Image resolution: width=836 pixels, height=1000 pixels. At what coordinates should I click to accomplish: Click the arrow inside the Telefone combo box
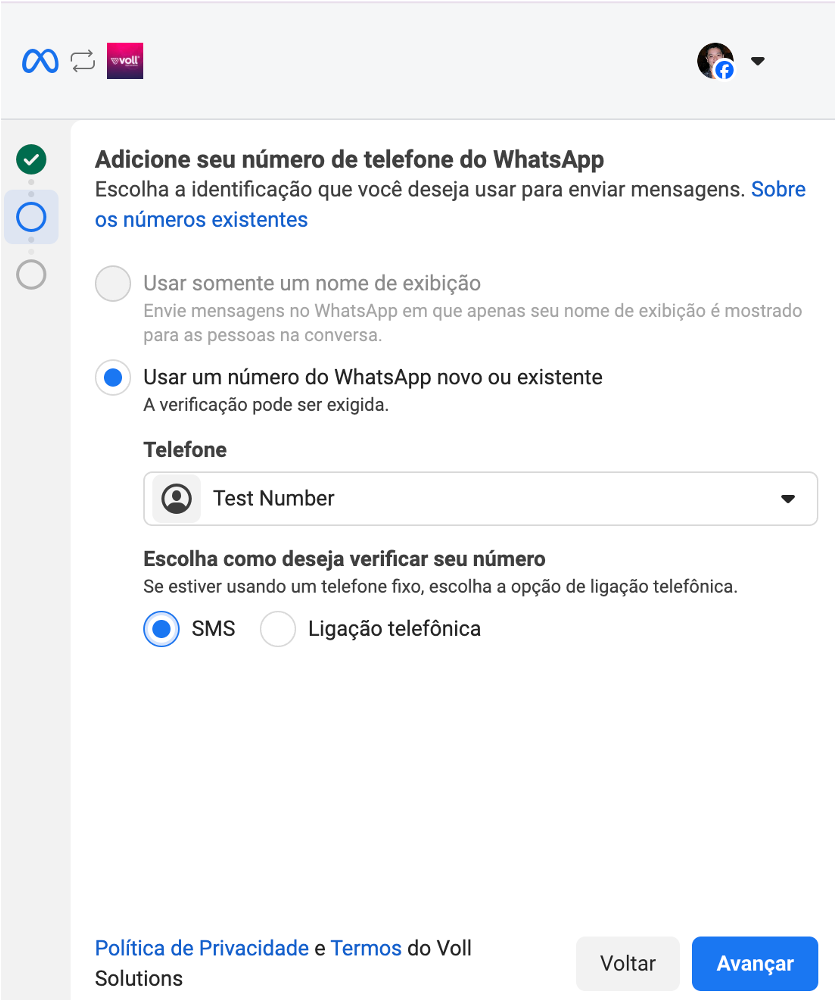(788, 498)
